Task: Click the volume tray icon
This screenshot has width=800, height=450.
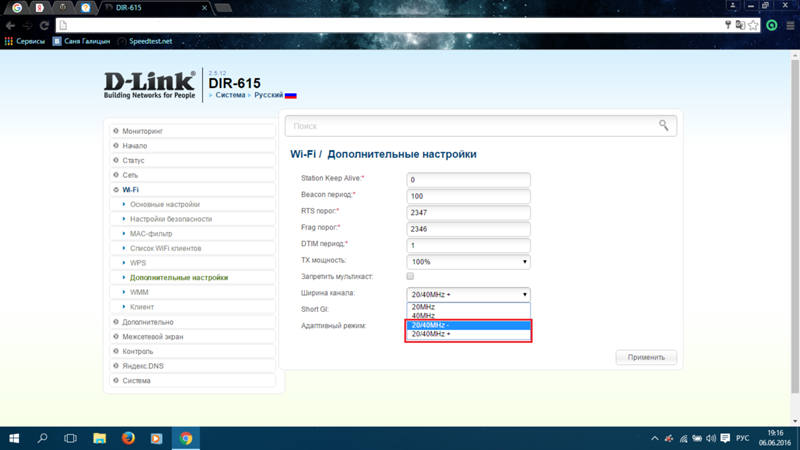Action: point(711,438)
